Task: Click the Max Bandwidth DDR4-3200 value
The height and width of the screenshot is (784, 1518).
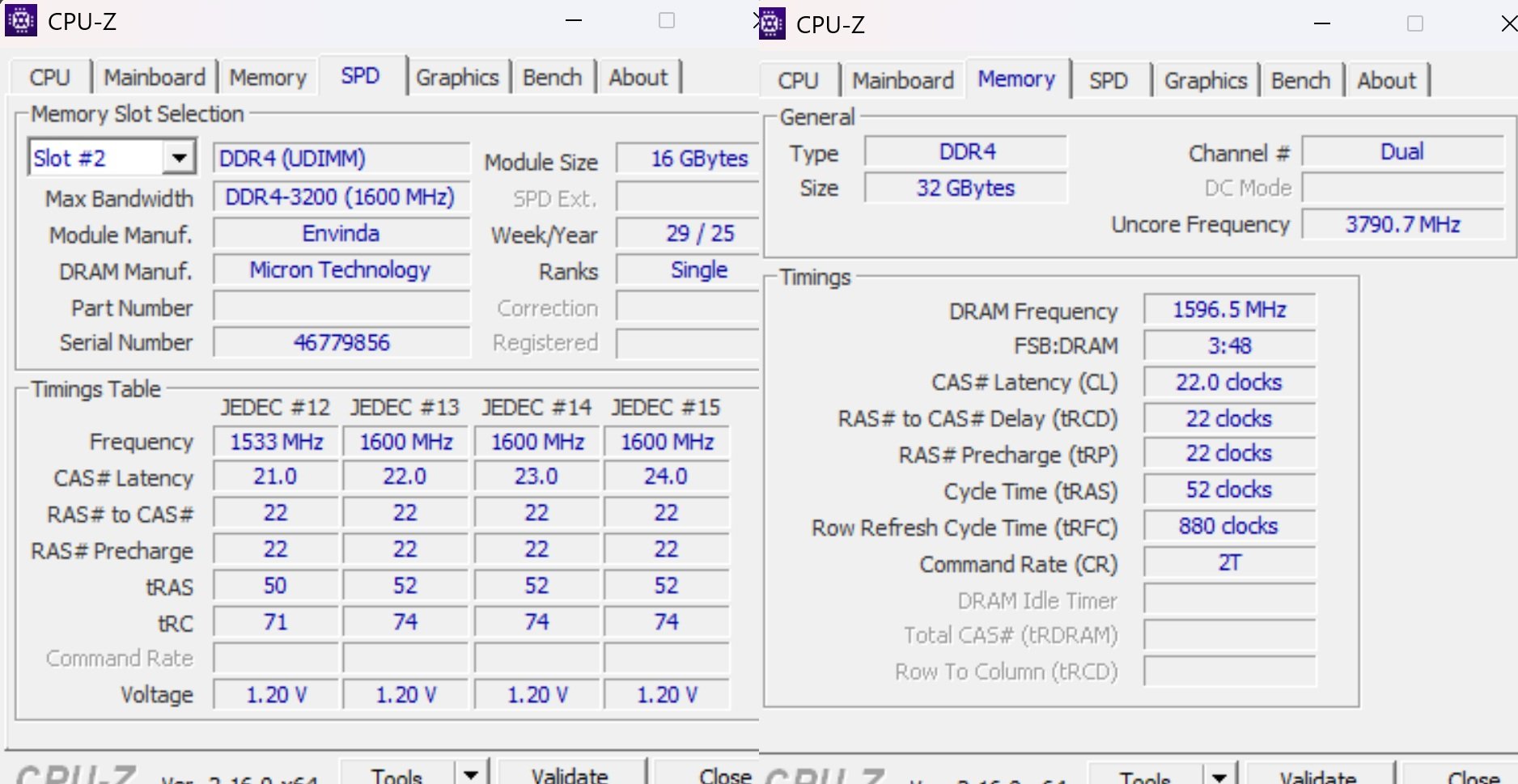Action: pyautogui.click(x=341, y=197)
